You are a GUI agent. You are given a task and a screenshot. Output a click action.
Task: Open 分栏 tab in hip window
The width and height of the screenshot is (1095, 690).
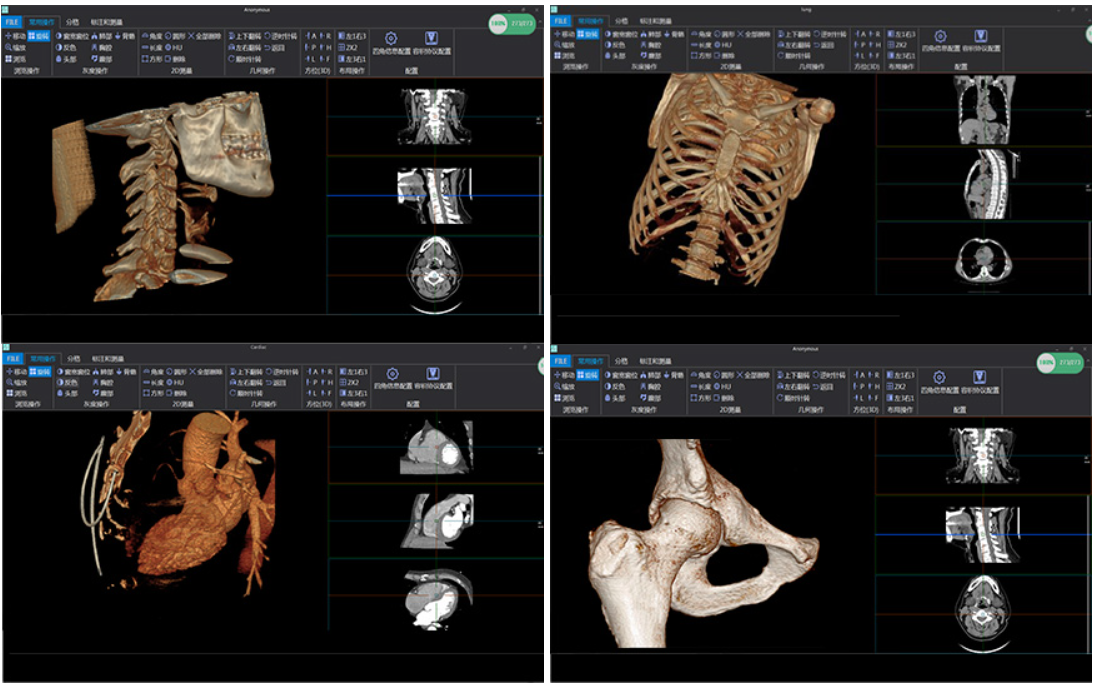(622, 361)
